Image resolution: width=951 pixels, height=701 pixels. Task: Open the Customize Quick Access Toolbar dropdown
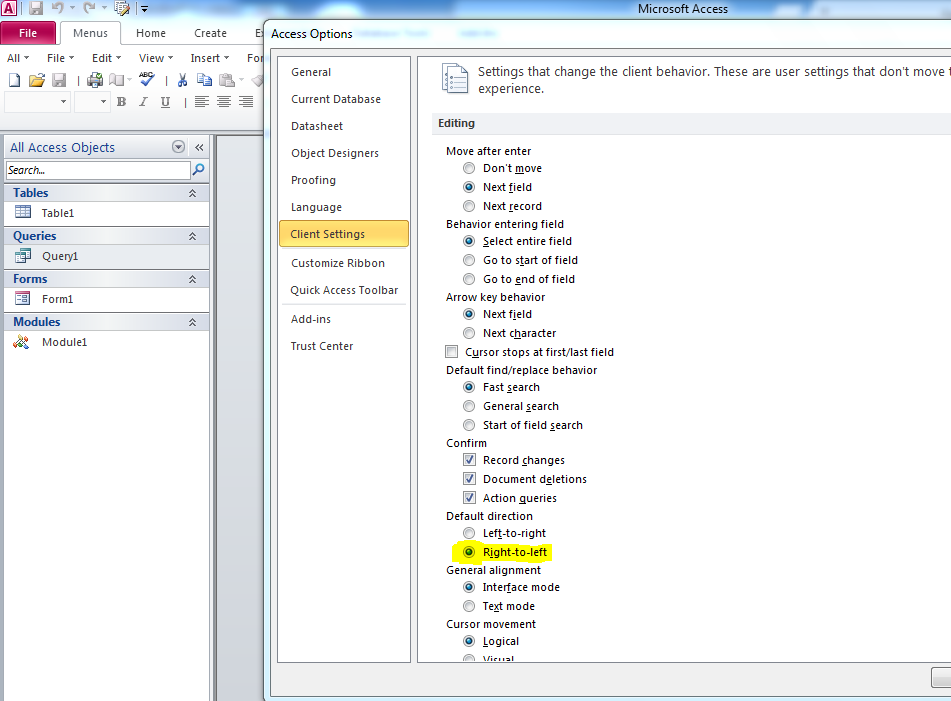[x=144, y=9]
